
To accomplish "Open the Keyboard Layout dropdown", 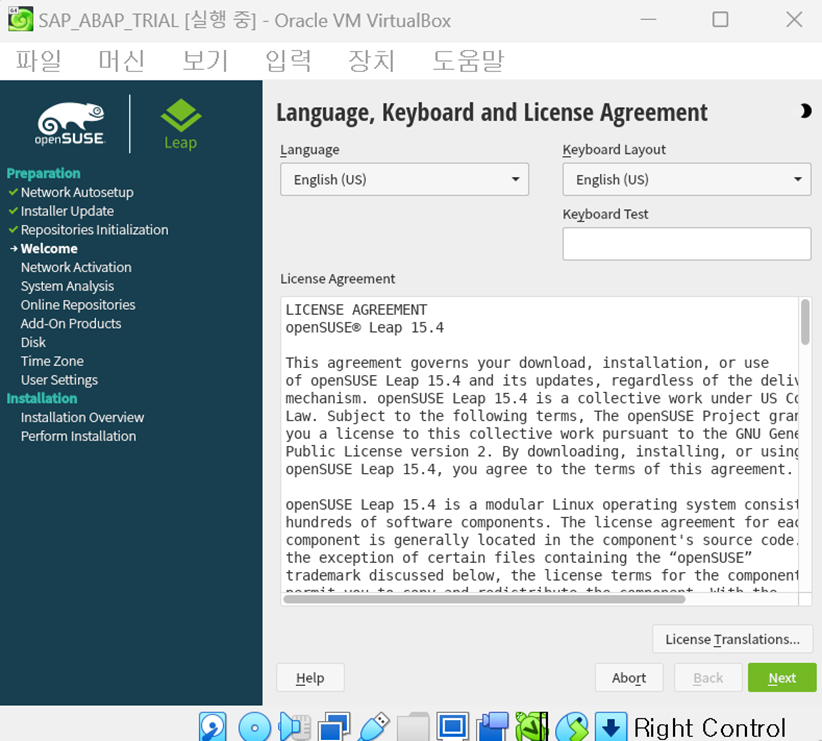I will [687, 179].
